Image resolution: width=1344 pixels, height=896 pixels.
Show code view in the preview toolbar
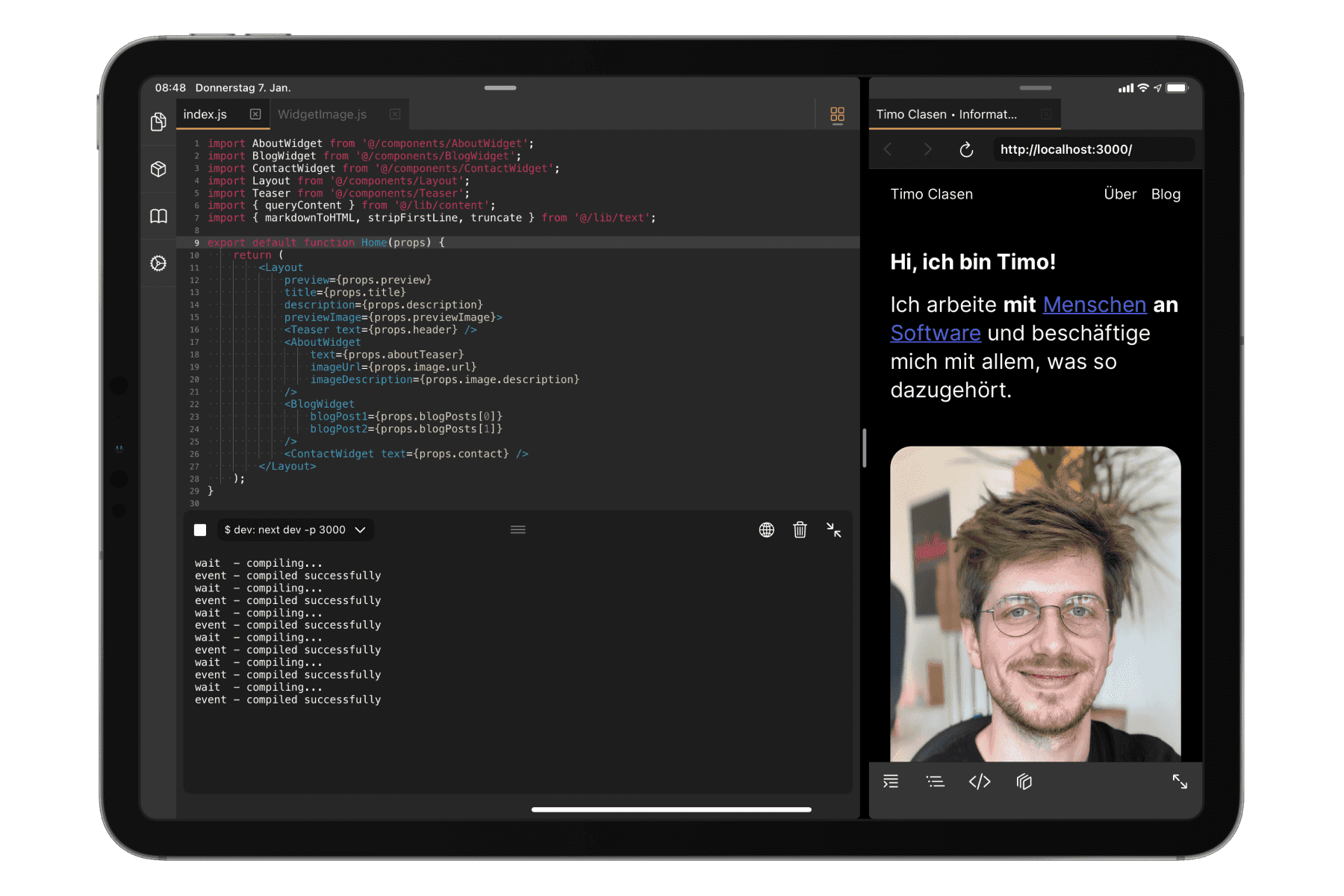pyautogui.click(x=980, y=782)
